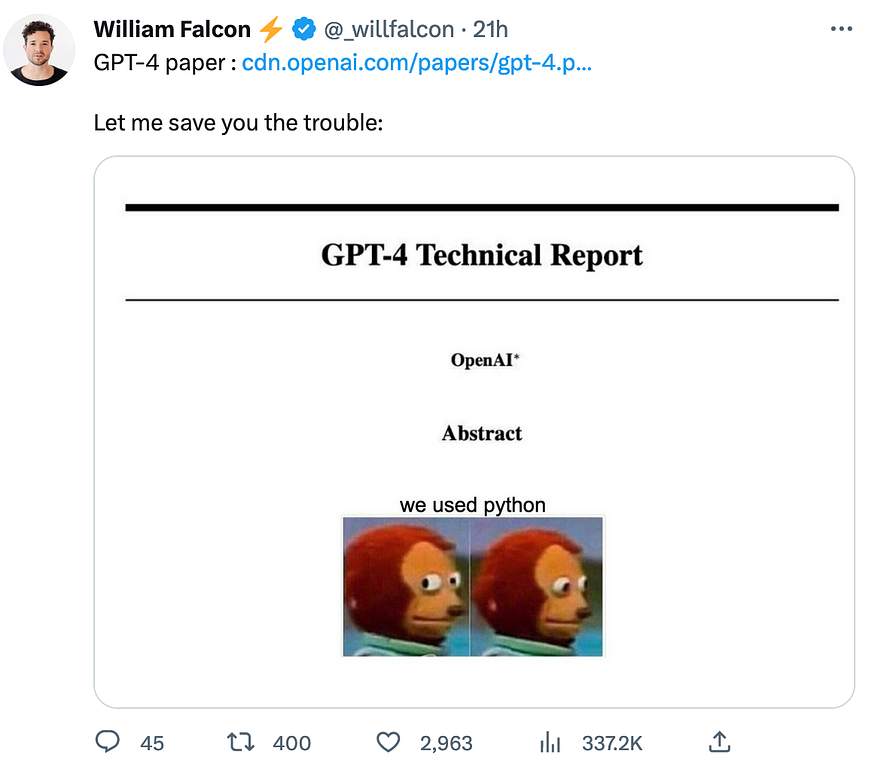This screenshot has height=770, width=875.
Task: Retweet using the retweet arrows icon
Action: pyautogui.click(x=241, y=742)
